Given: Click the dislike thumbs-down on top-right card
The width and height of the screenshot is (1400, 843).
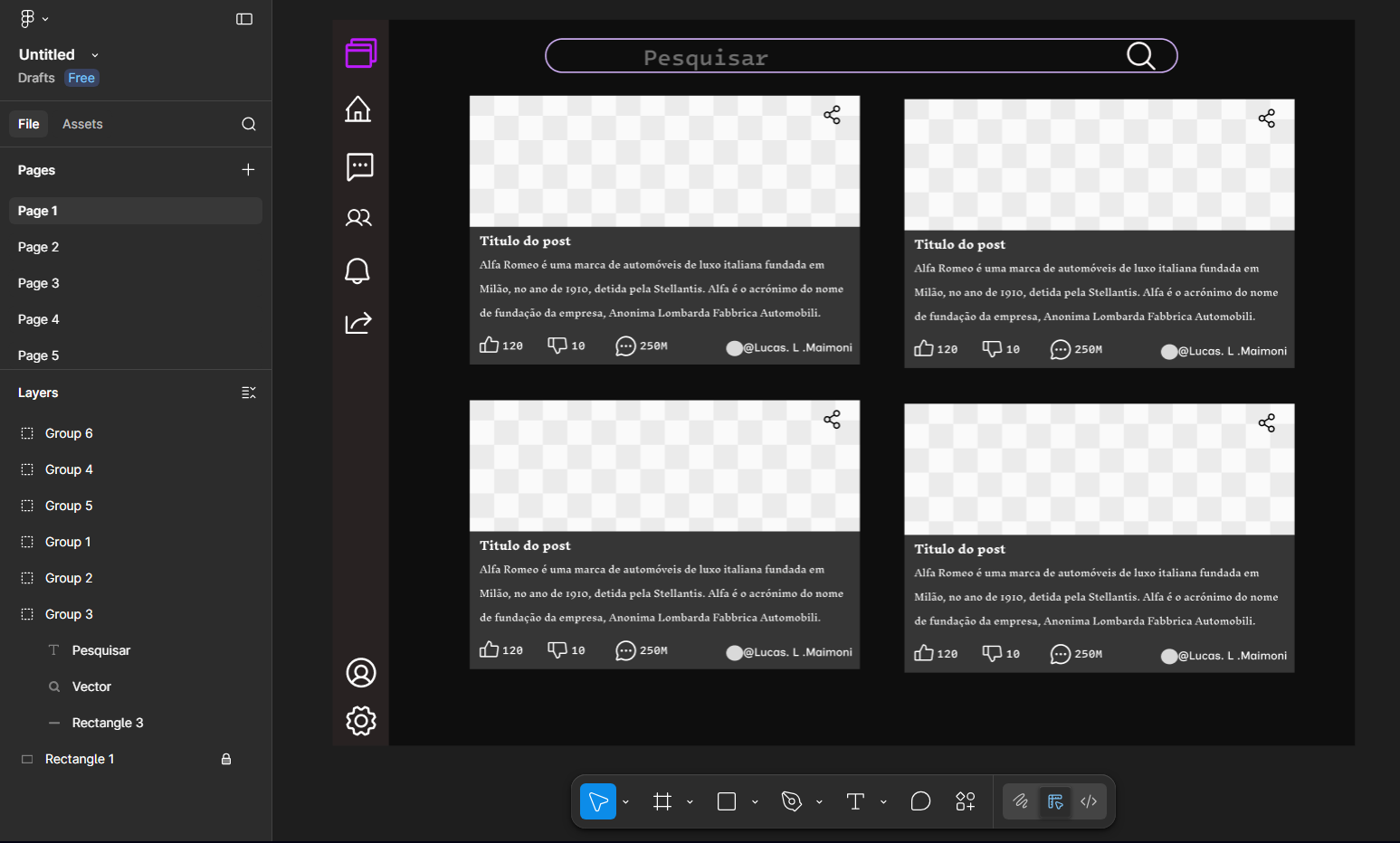Looking at the screenshot, I should (x=992, y=348).
